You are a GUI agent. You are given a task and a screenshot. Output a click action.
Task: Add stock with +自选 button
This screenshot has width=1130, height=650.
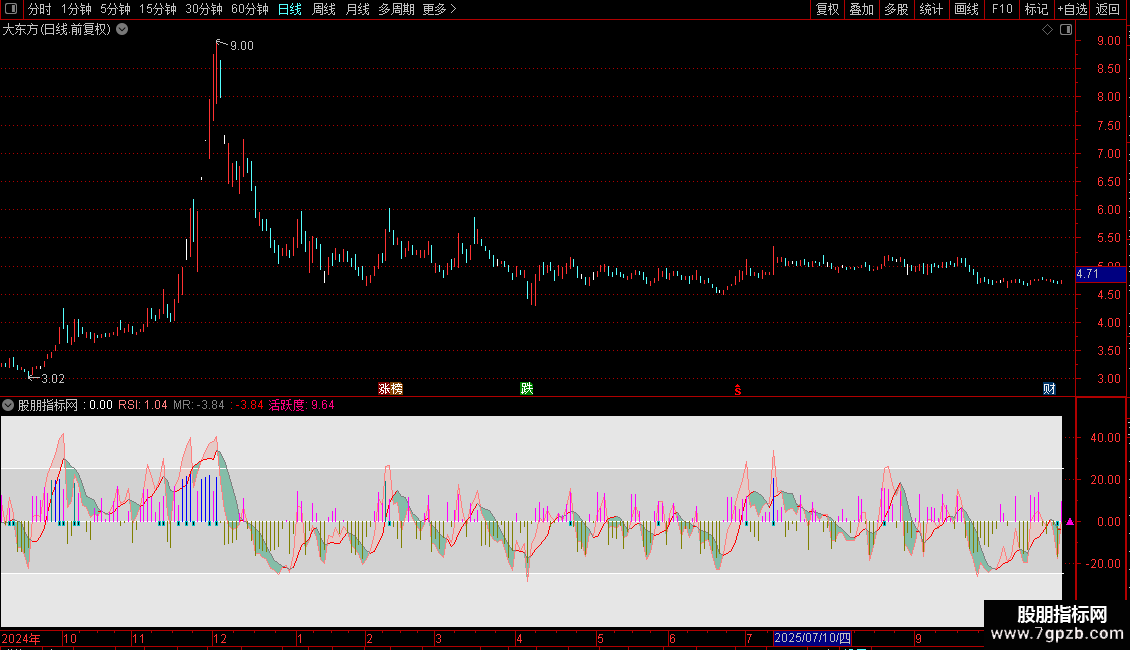pos(1071,9)
